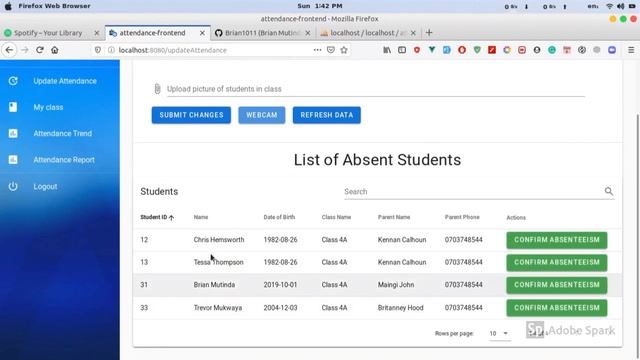Screen dimensions: 640x360
Task: Click the clock Sun 1:42 PM
Action: click(x=320, y=6)
